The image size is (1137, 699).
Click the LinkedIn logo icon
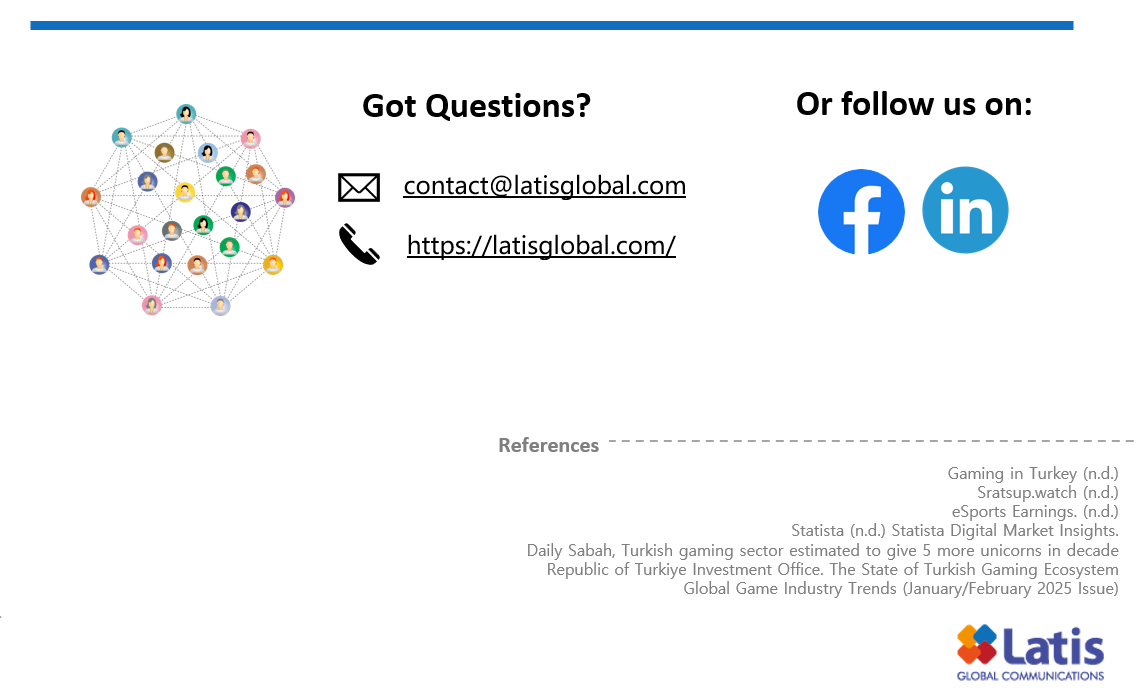[x=965, y=211]
